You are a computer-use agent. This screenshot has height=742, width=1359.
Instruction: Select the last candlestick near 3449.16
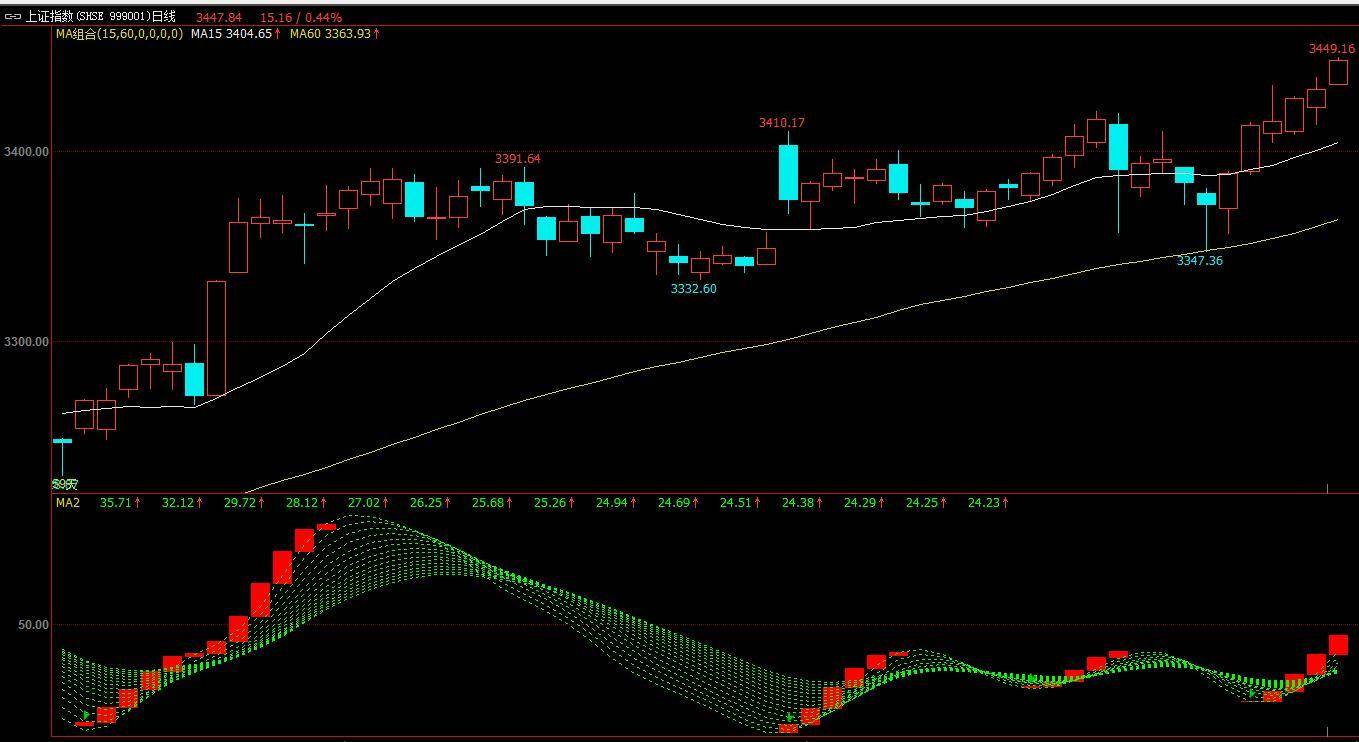[x=1338, y=72]
